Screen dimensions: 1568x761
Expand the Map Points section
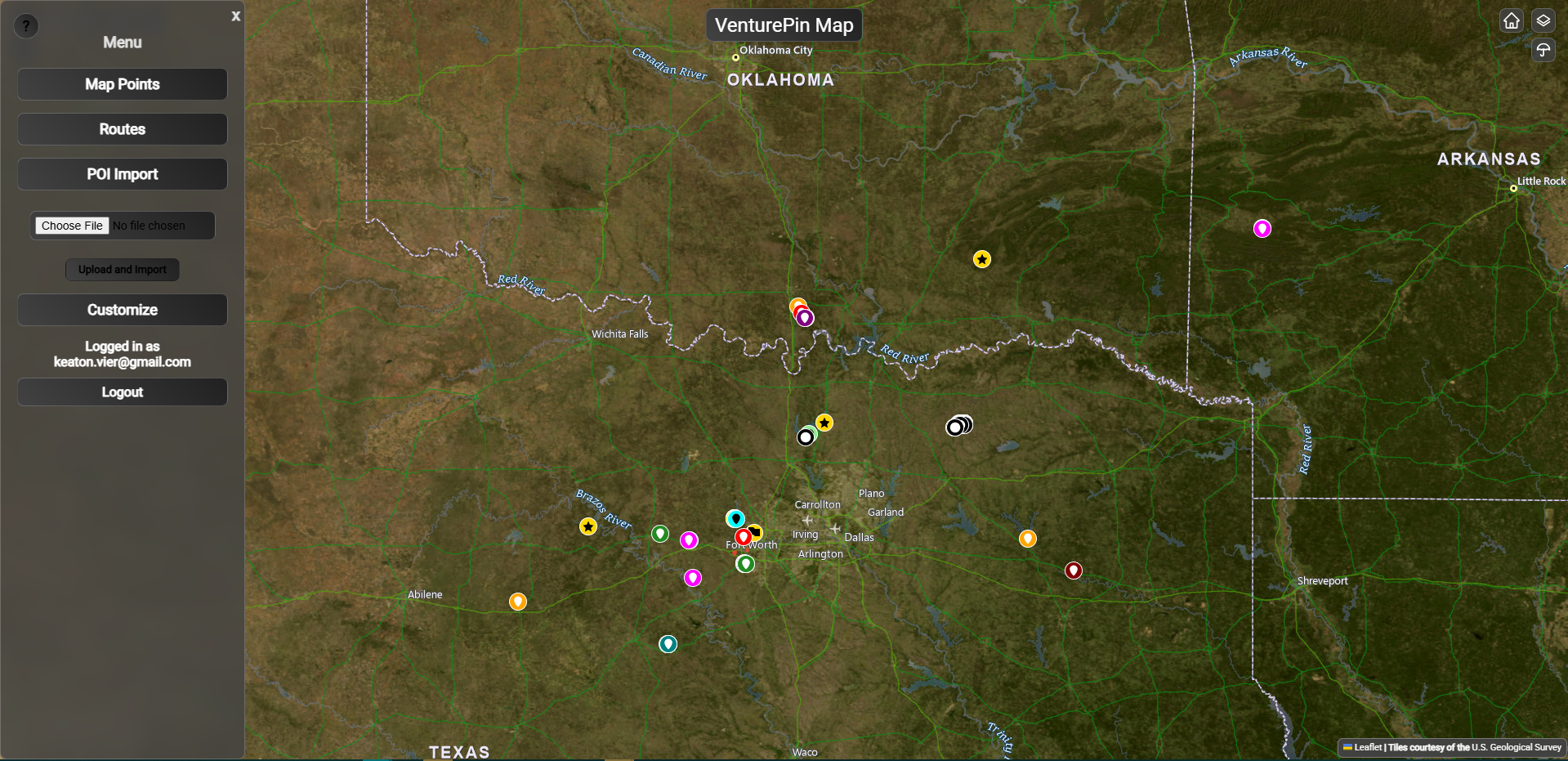pos(123,84)
